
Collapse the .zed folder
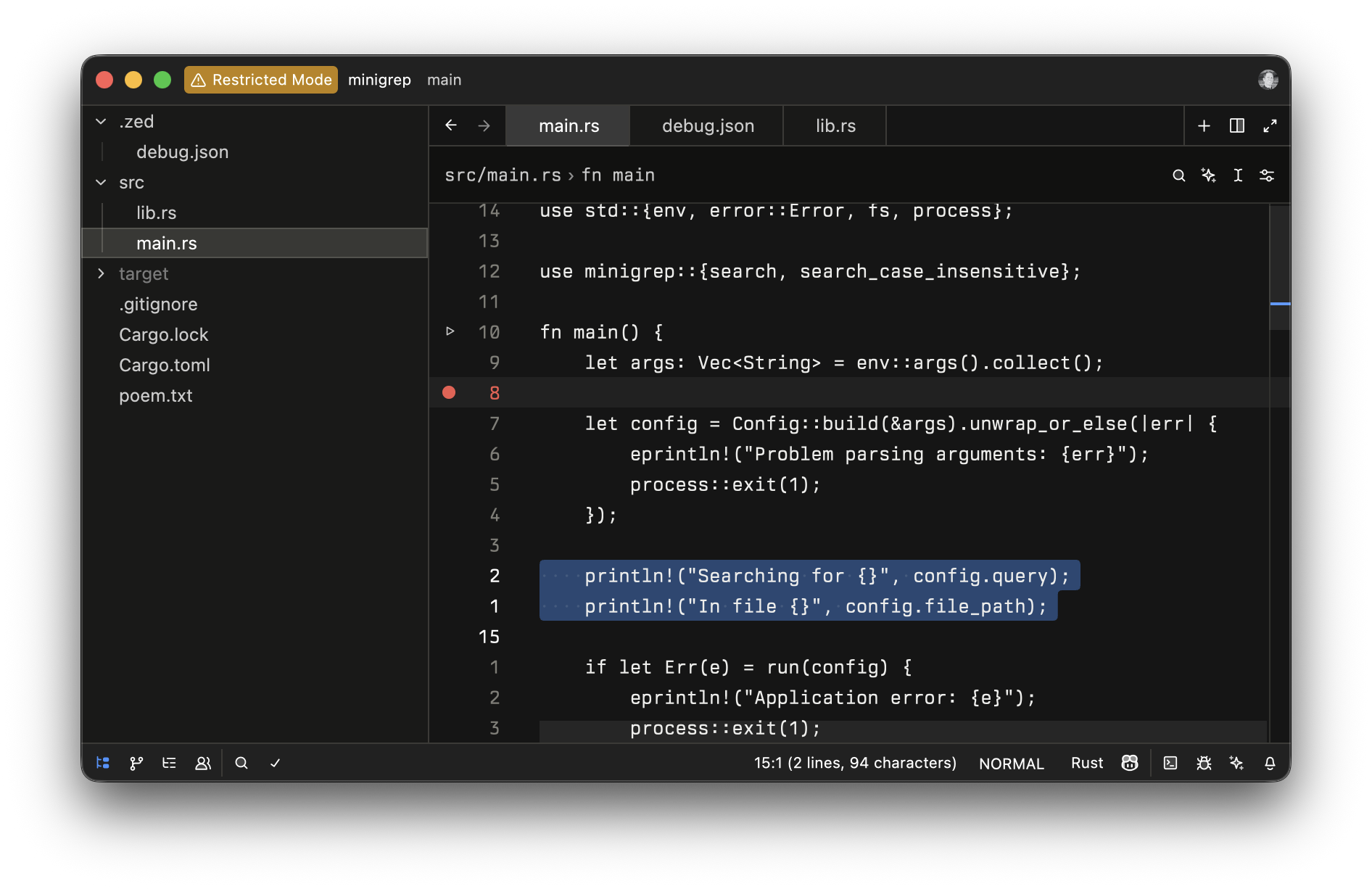(101, 121)
